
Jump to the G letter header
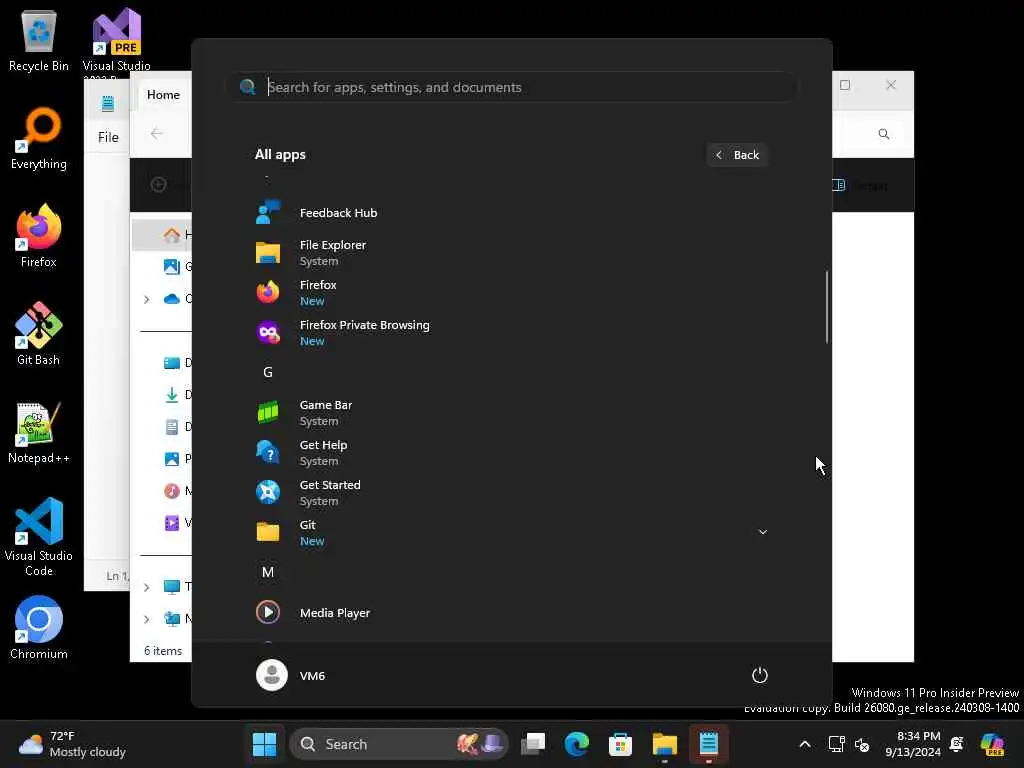[x=268, y=372]
